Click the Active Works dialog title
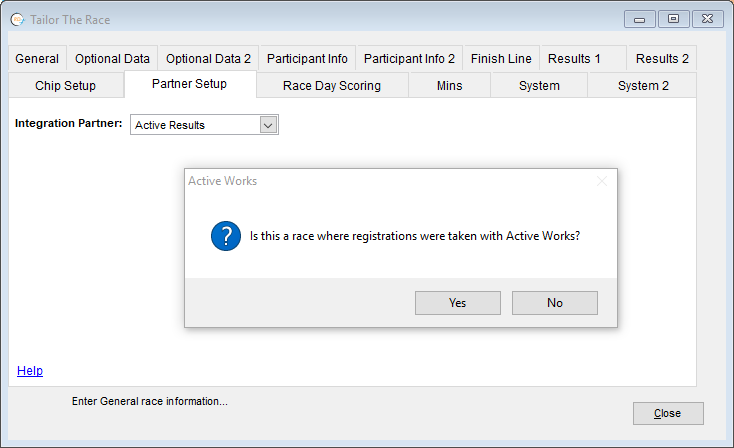The width and height of the screenshot is (734, 448). pyautogui.click(x=222, y=181)
